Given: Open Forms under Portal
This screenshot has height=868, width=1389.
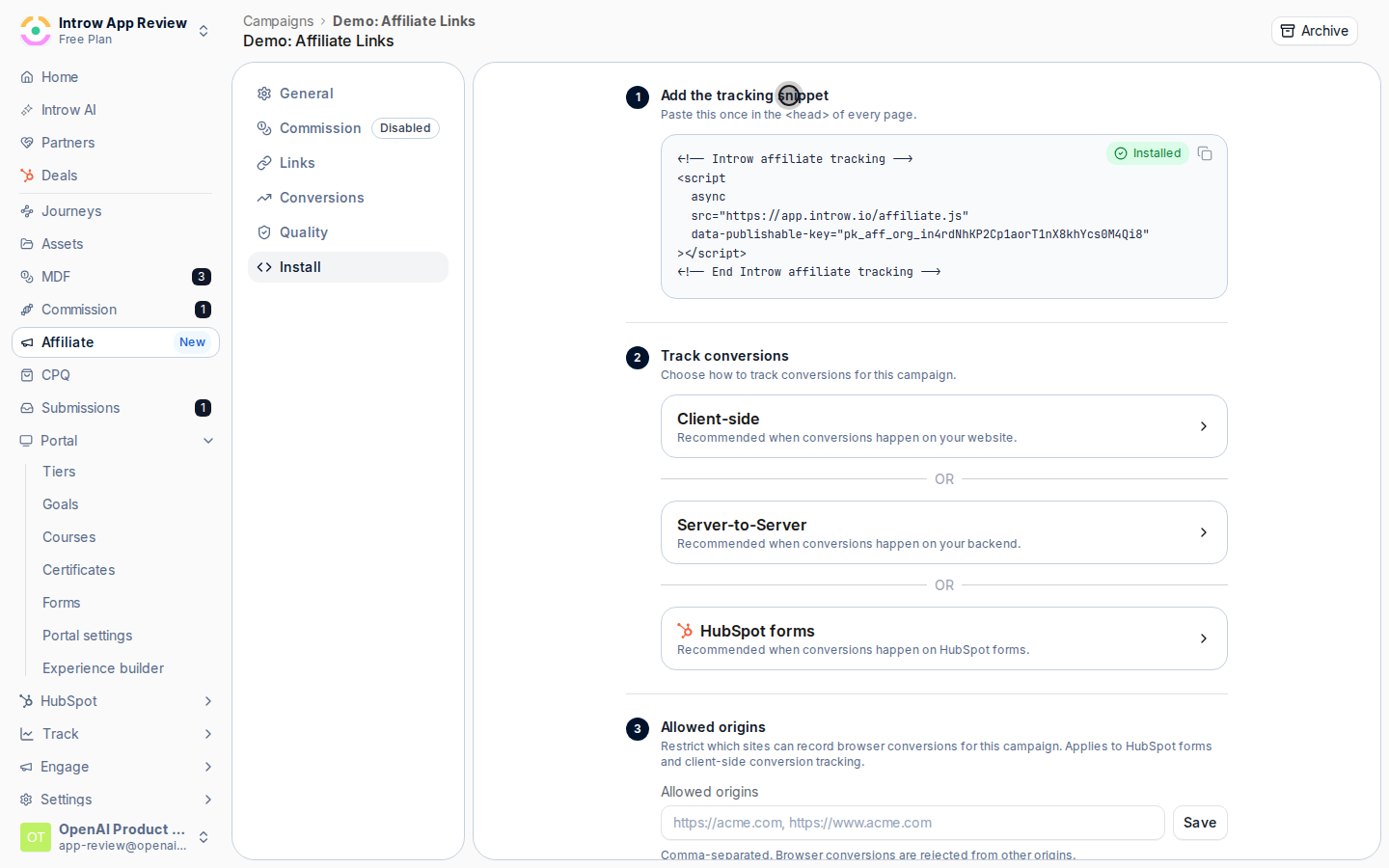Looking at the screenshot, I should (x=62, y=603).
